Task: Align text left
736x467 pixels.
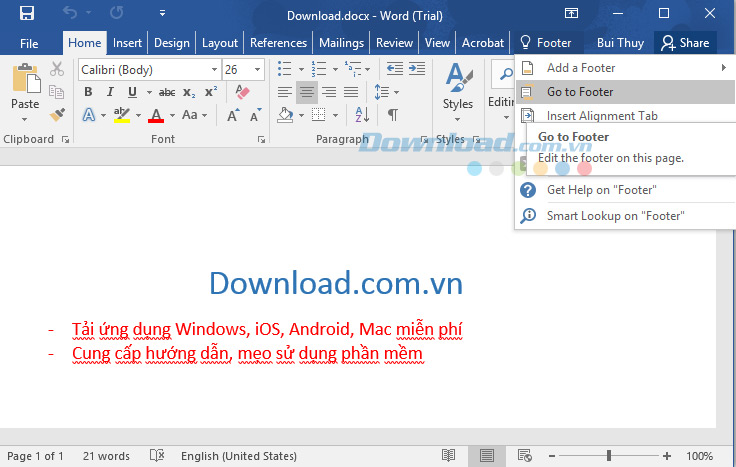Action: pos(285,92)
